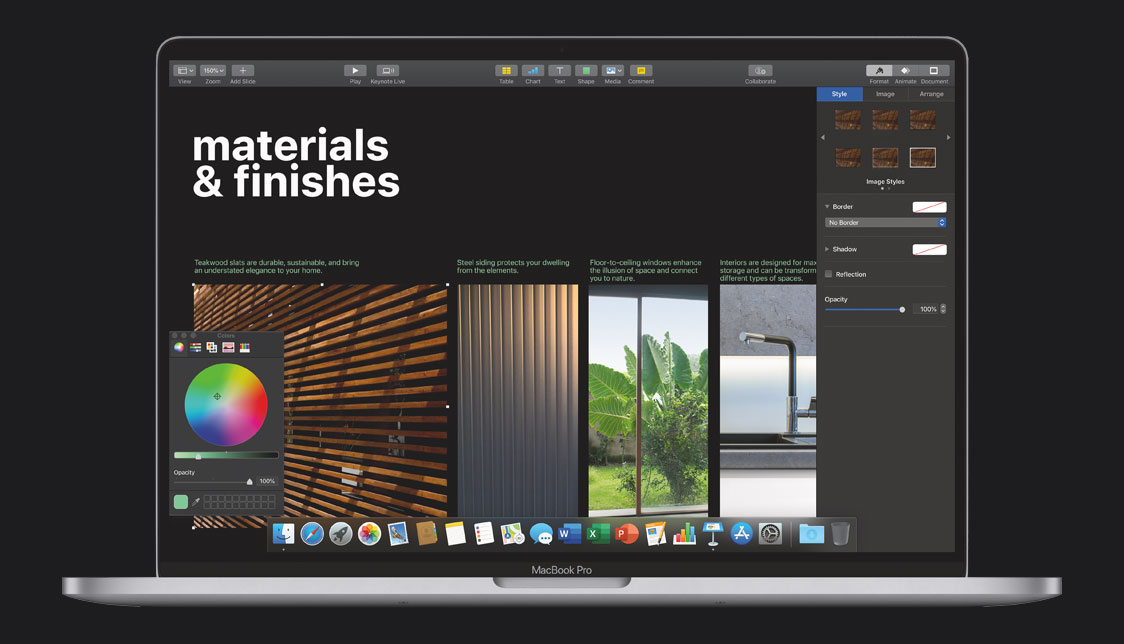Select the pencils picker mode

click(x=244, y=347)
